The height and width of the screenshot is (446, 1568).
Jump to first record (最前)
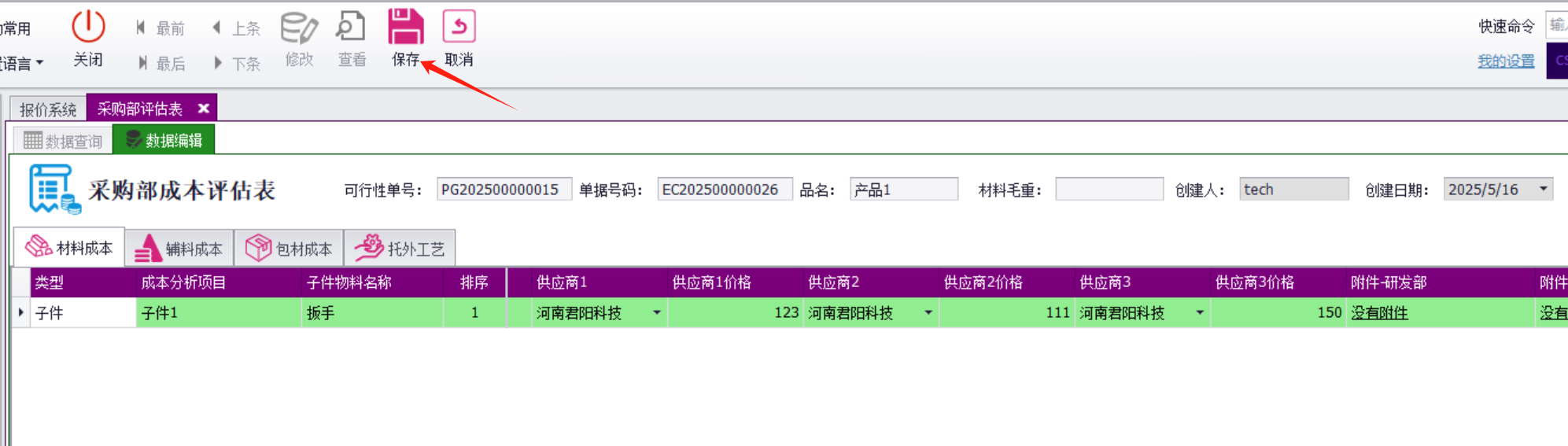tap(160, 28)
